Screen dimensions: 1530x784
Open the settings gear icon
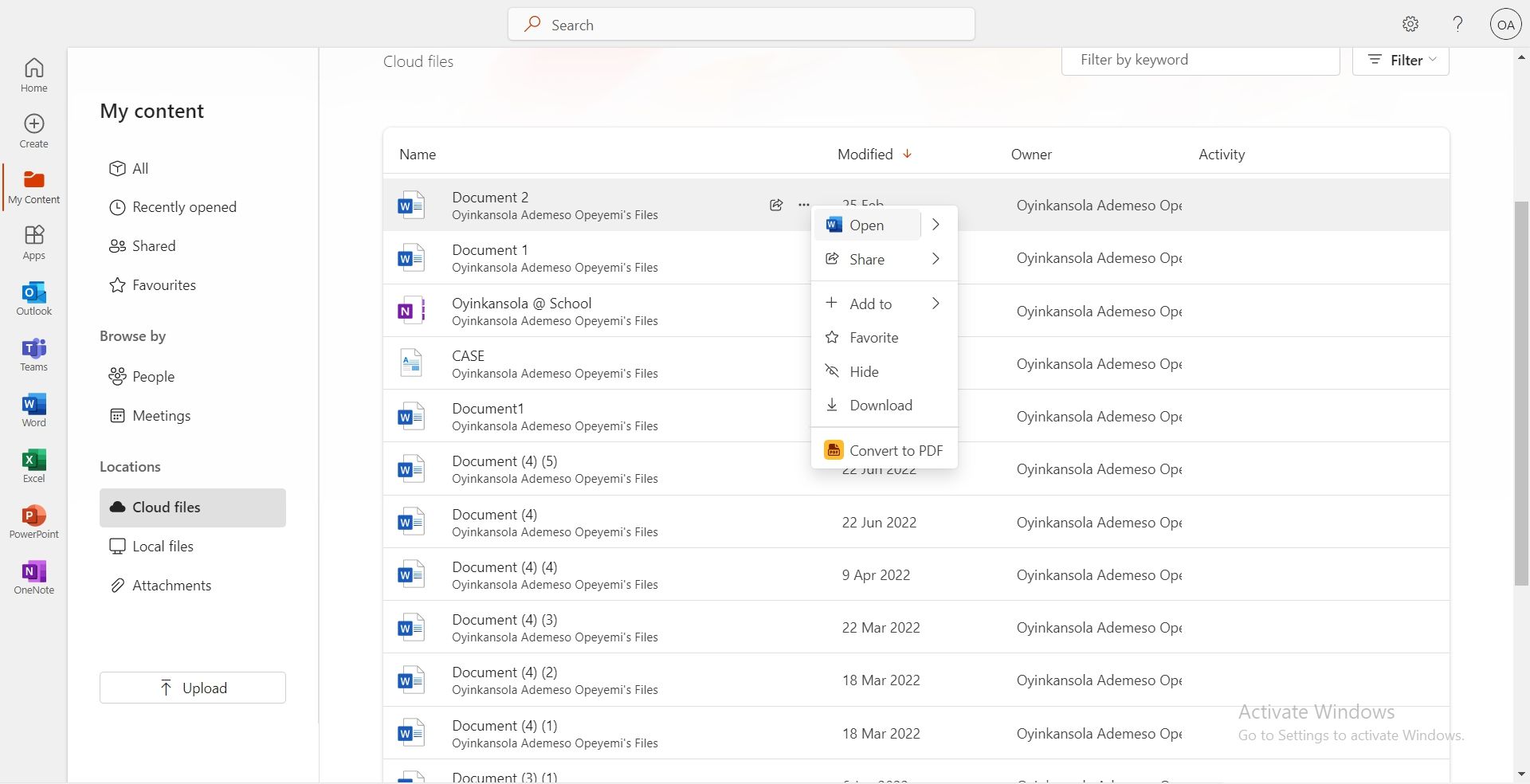(x=1410, y=24)
